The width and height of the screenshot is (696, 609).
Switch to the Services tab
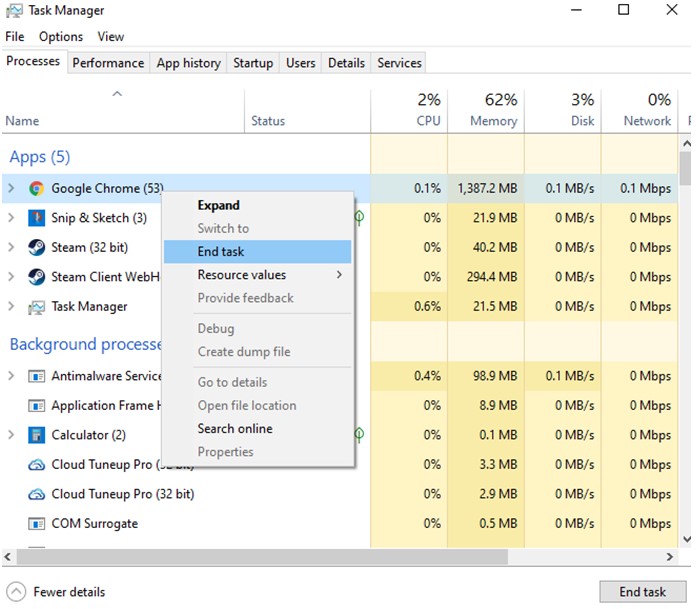[399, 63]
